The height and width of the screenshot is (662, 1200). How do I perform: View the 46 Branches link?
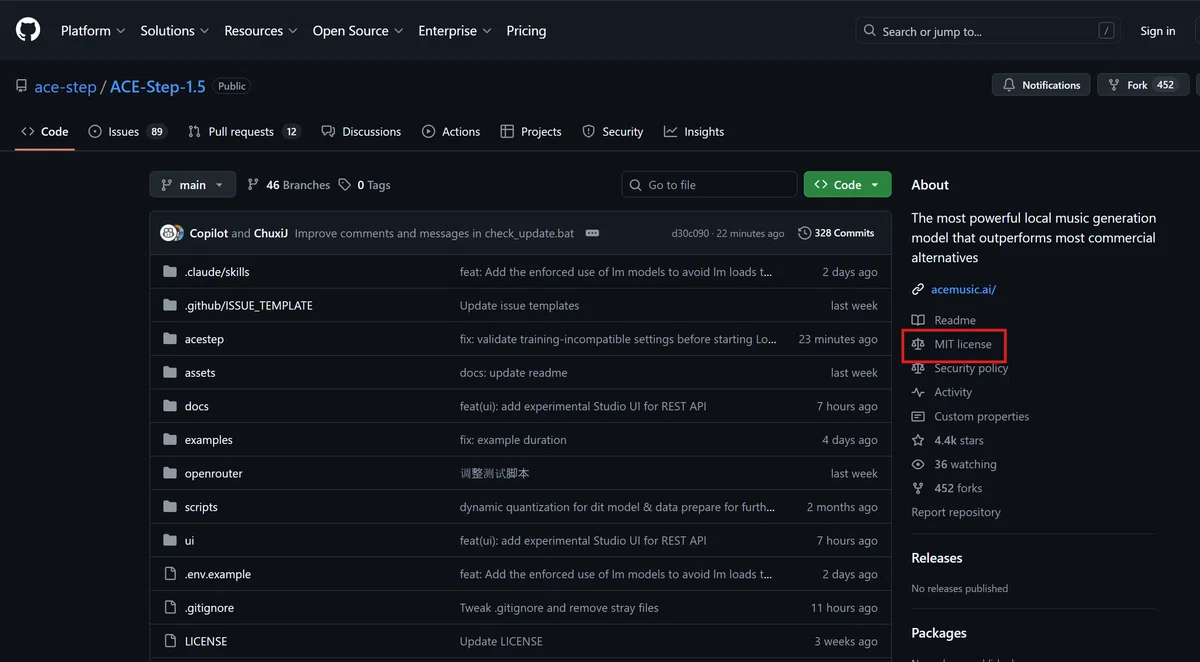click(289, 185)
